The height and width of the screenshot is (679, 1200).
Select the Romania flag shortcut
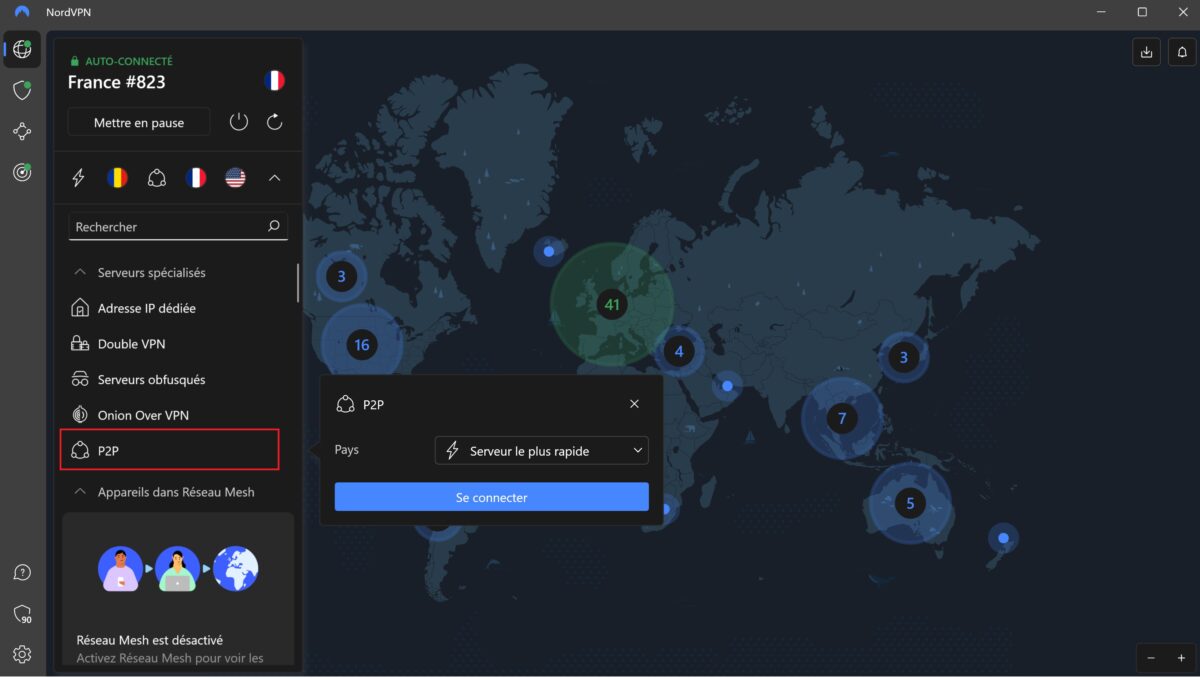(x=118, y=178)
